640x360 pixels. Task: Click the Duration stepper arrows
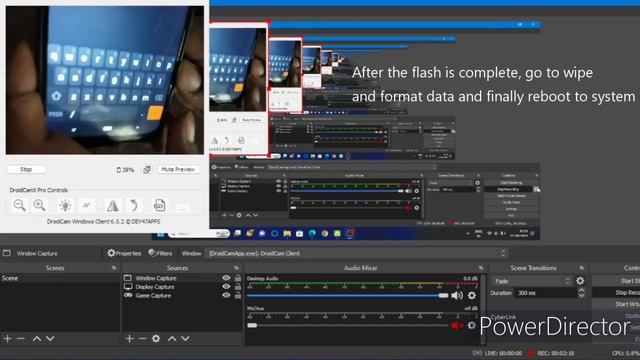[582, 293]
